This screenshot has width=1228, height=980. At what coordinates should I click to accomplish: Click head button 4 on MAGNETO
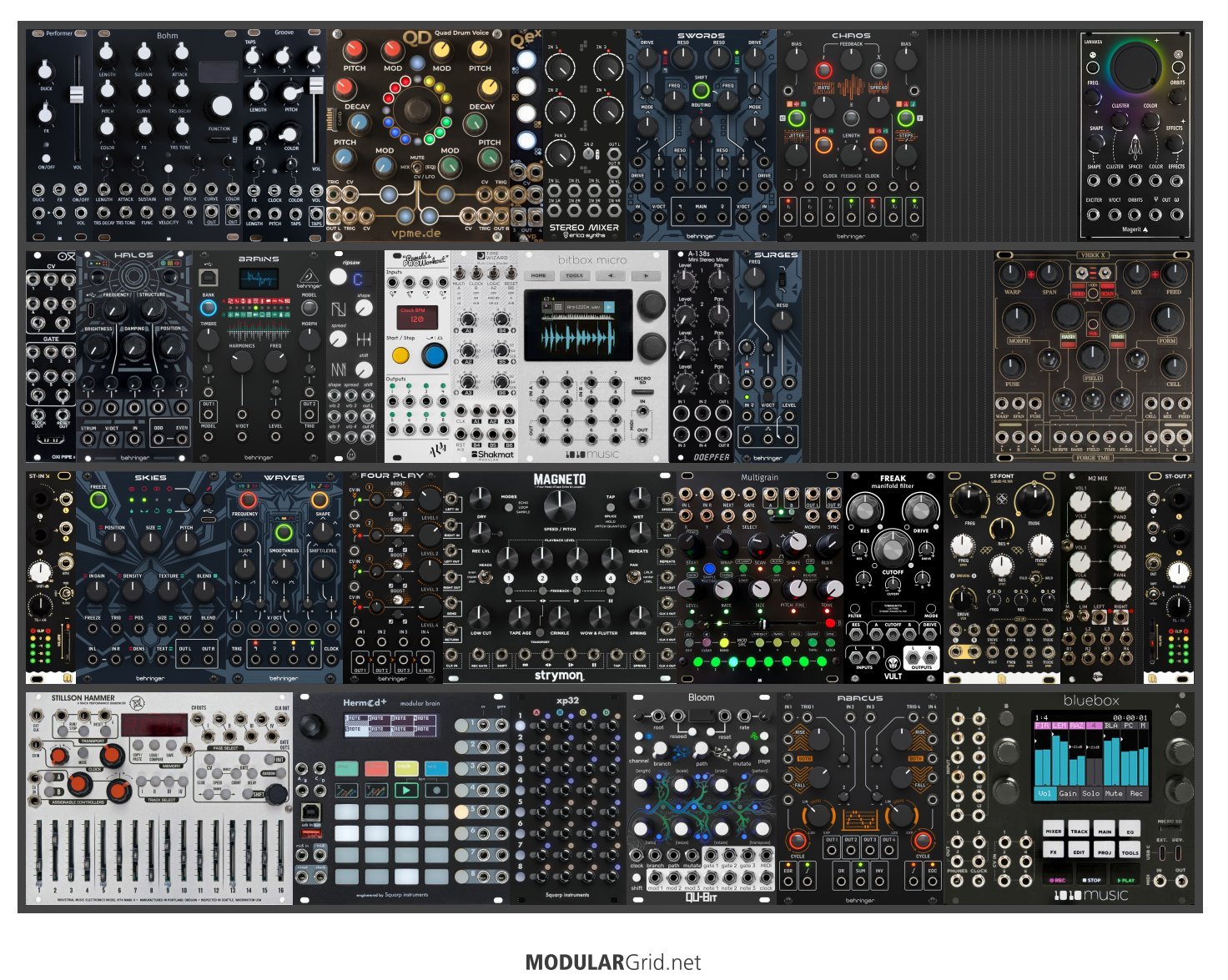click(610, 578)
